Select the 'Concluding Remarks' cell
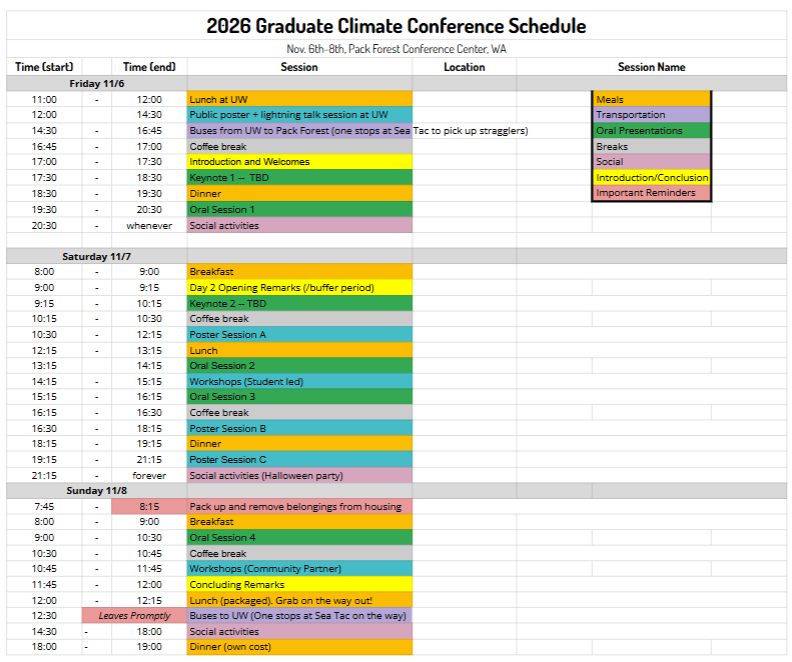 [300, 584]
